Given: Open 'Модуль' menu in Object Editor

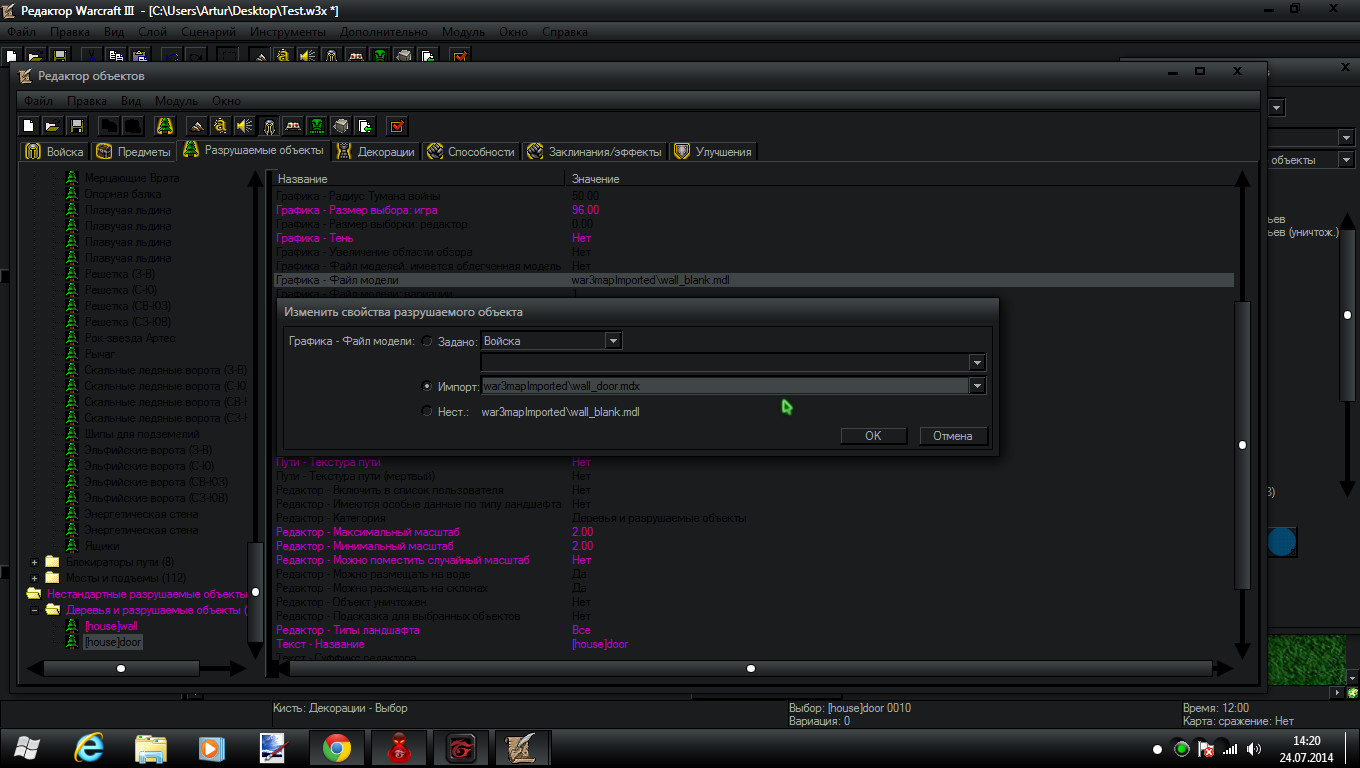Looking at the screenshot, I should coord(176,101).
